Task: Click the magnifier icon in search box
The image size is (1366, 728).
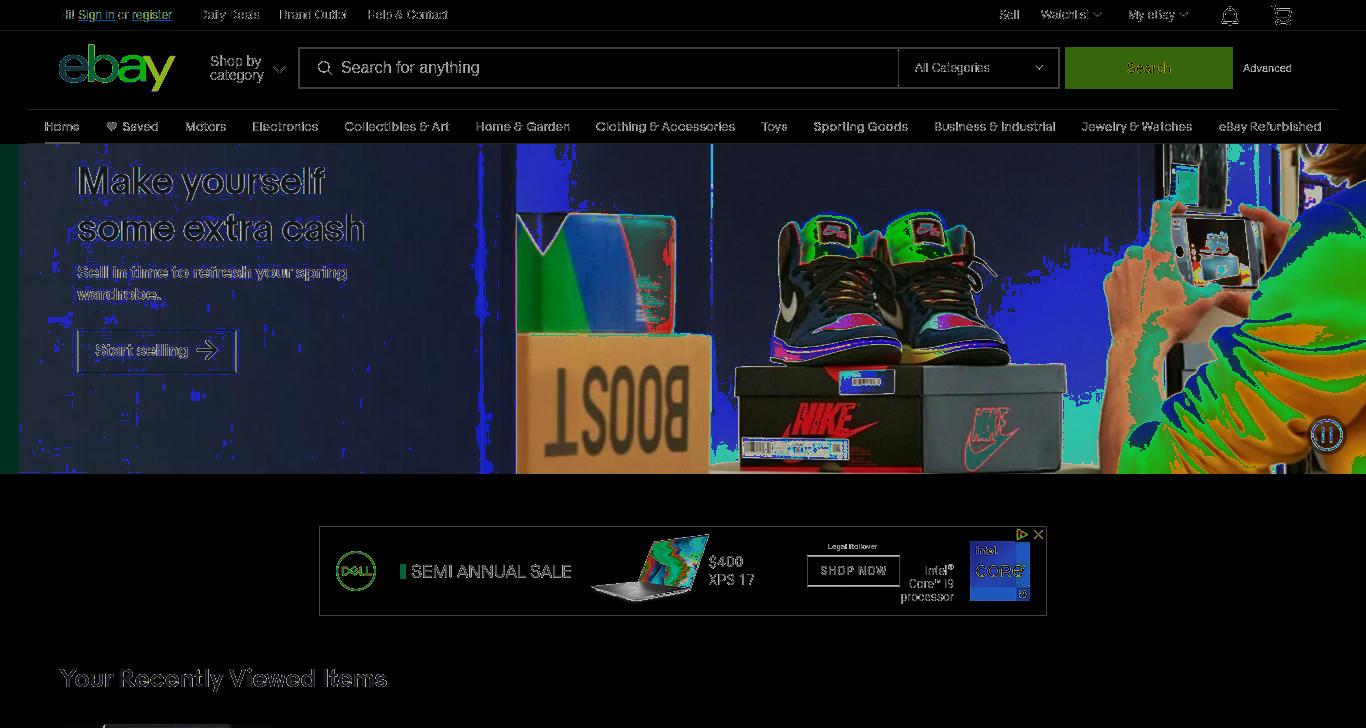Action: pos(324,68)
